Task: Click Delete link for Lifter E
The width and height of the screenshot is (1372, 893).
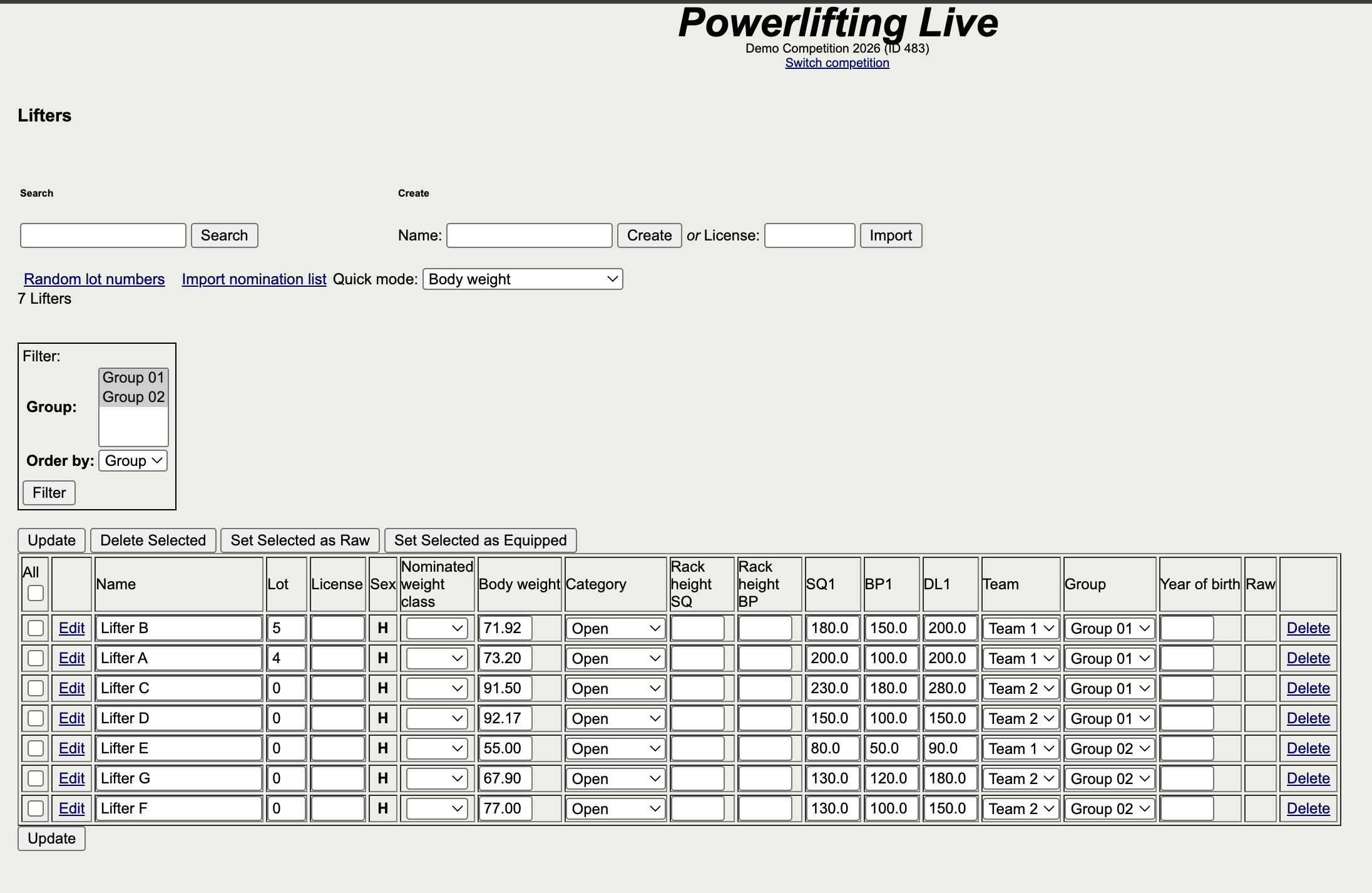Action: tap(1308, 748)
